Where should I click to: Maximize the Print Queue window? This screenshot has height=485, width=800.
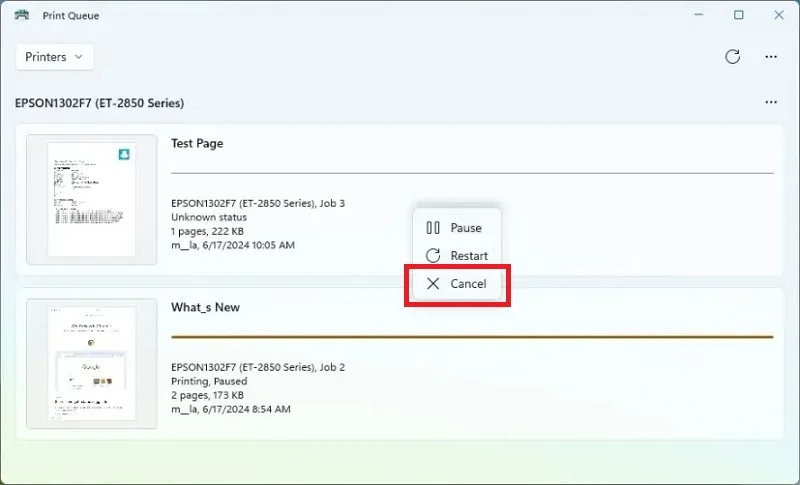point(739,15)
